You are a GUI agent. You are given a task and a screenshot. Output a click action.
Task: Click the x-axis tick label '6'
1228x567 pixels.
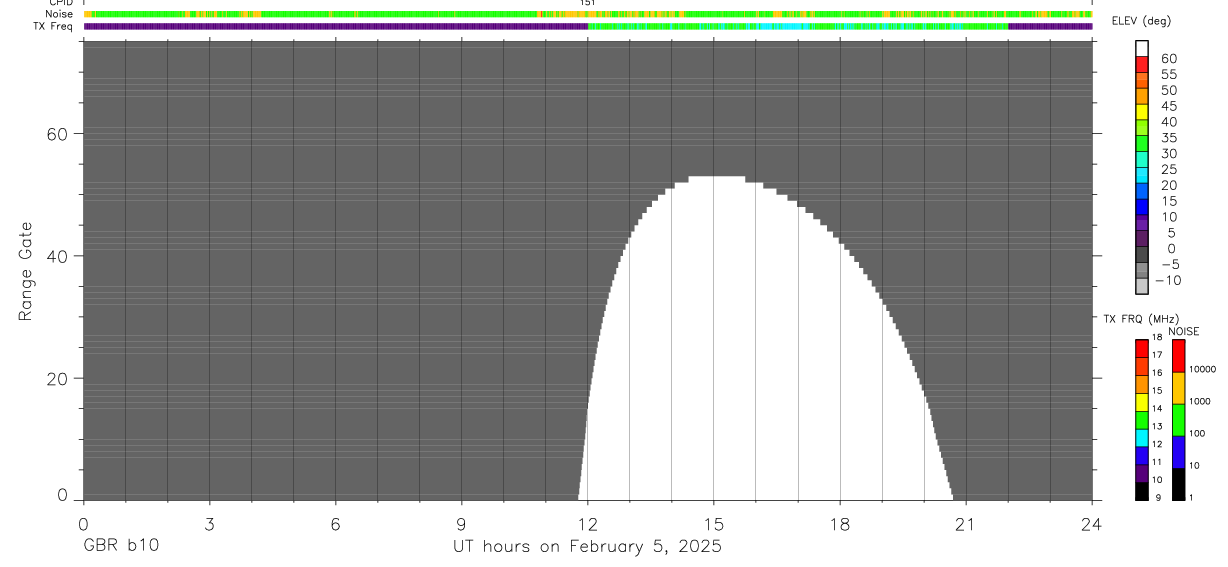tap(335, 524)
